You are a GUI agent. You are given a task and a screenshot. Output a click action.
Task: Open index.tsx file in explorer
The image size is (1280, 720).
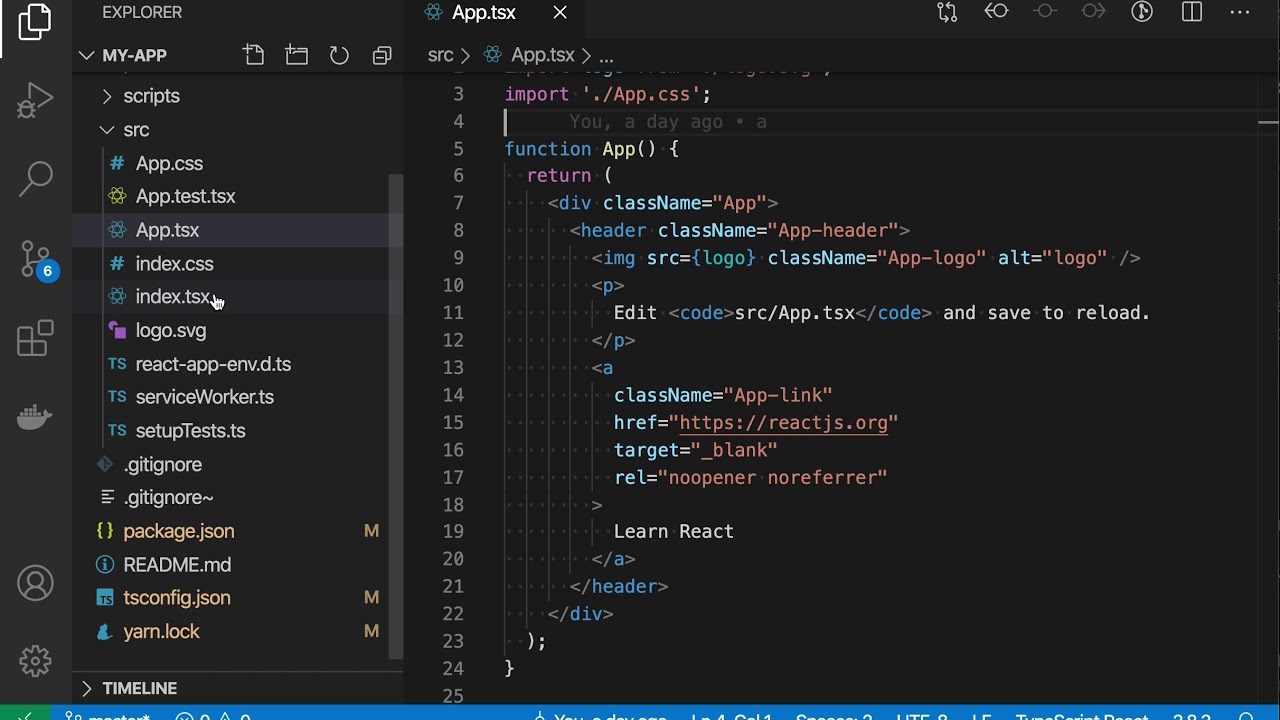[173, 297]
